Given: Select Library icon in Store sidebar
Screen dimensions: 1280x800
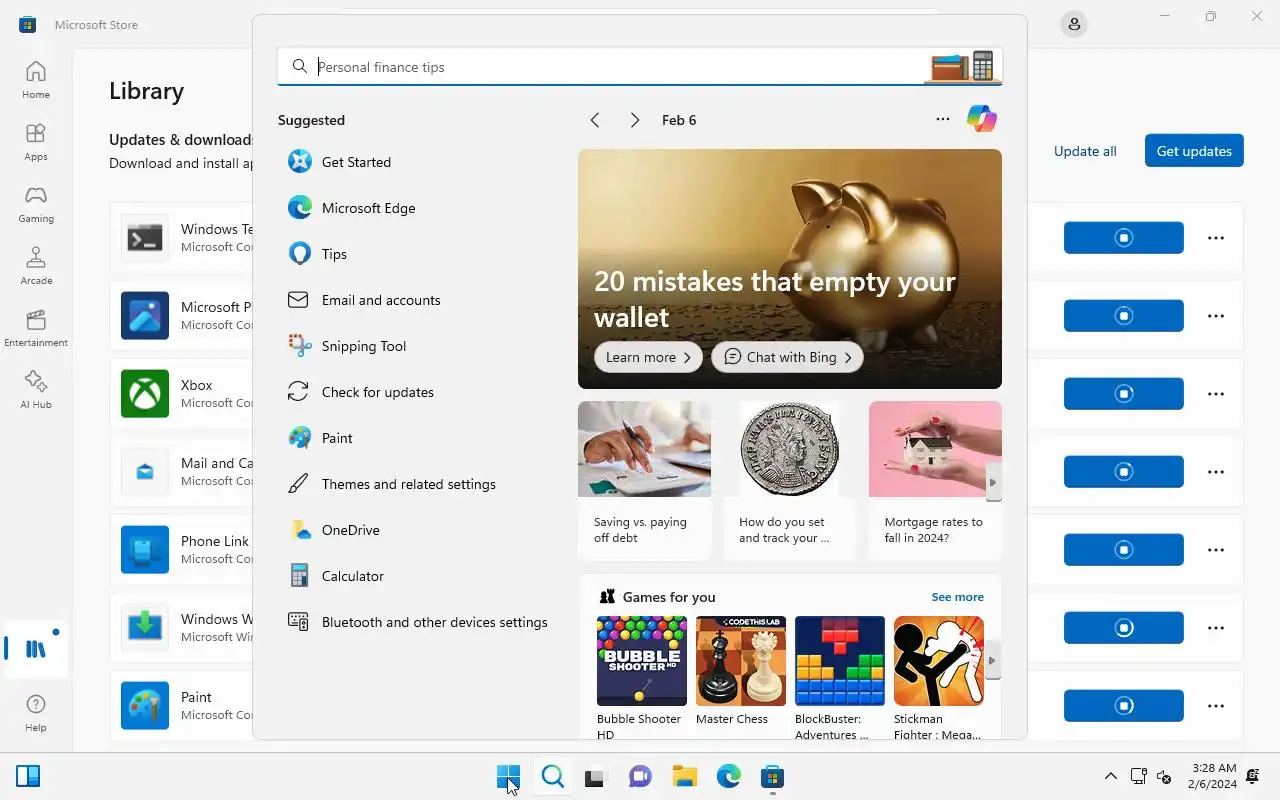Looking at the screenshot, I should pos(36,649).
